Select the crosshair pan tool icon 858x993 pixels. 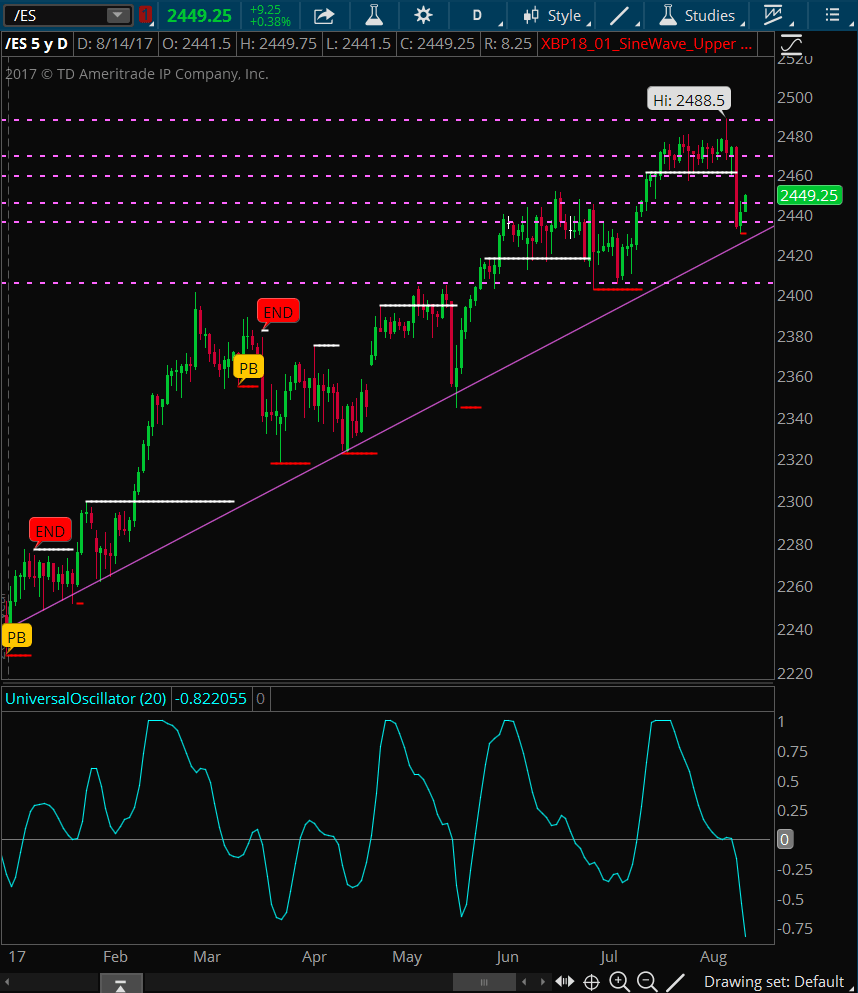(591, 982)
